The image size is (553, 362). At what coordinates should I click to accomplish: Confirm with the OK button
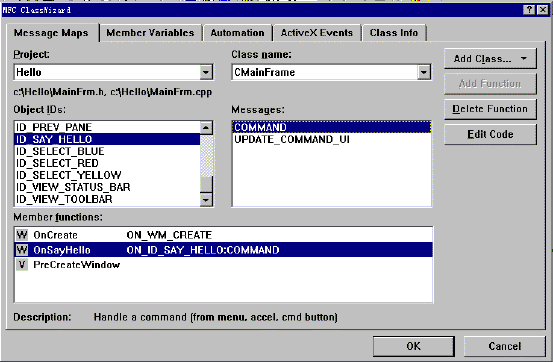pyautogui.click(x=413, y=346)
